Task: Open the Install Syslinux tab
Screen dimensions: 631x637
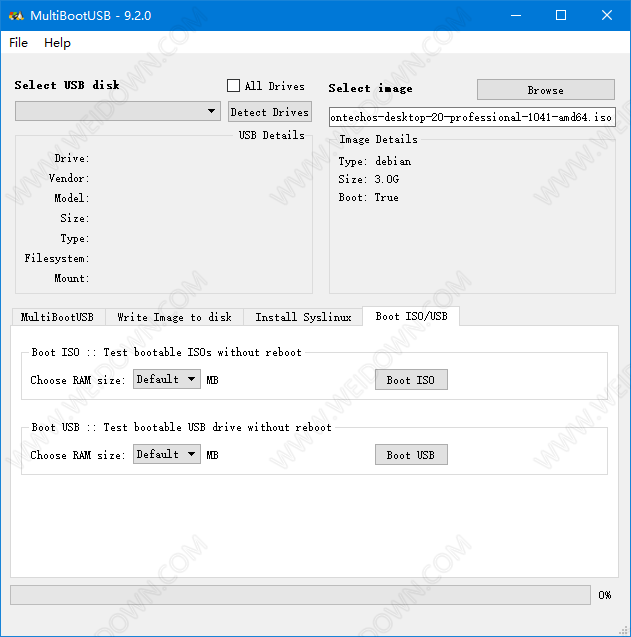Action: point(303,317)
